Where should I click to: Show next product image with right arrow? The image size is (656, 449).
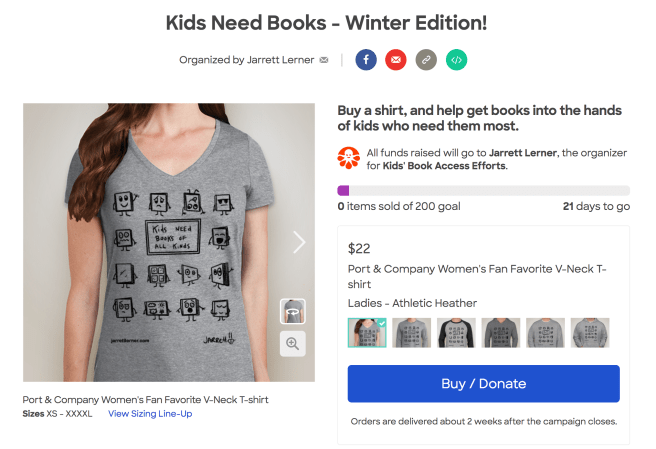click(x=298, y=241)
